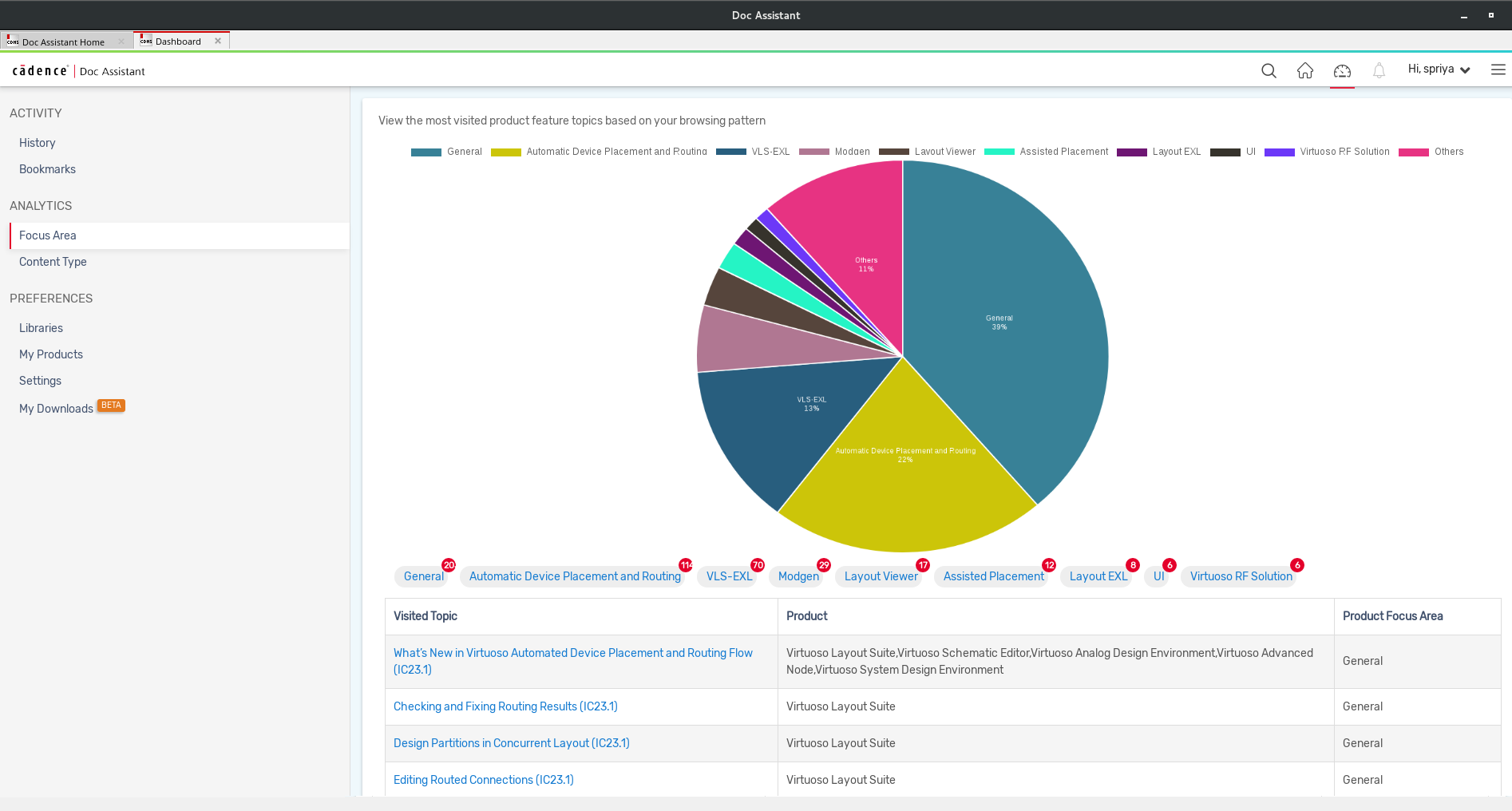
Task: Open the dashboard gauge icon
Action: coord(1342,71)
